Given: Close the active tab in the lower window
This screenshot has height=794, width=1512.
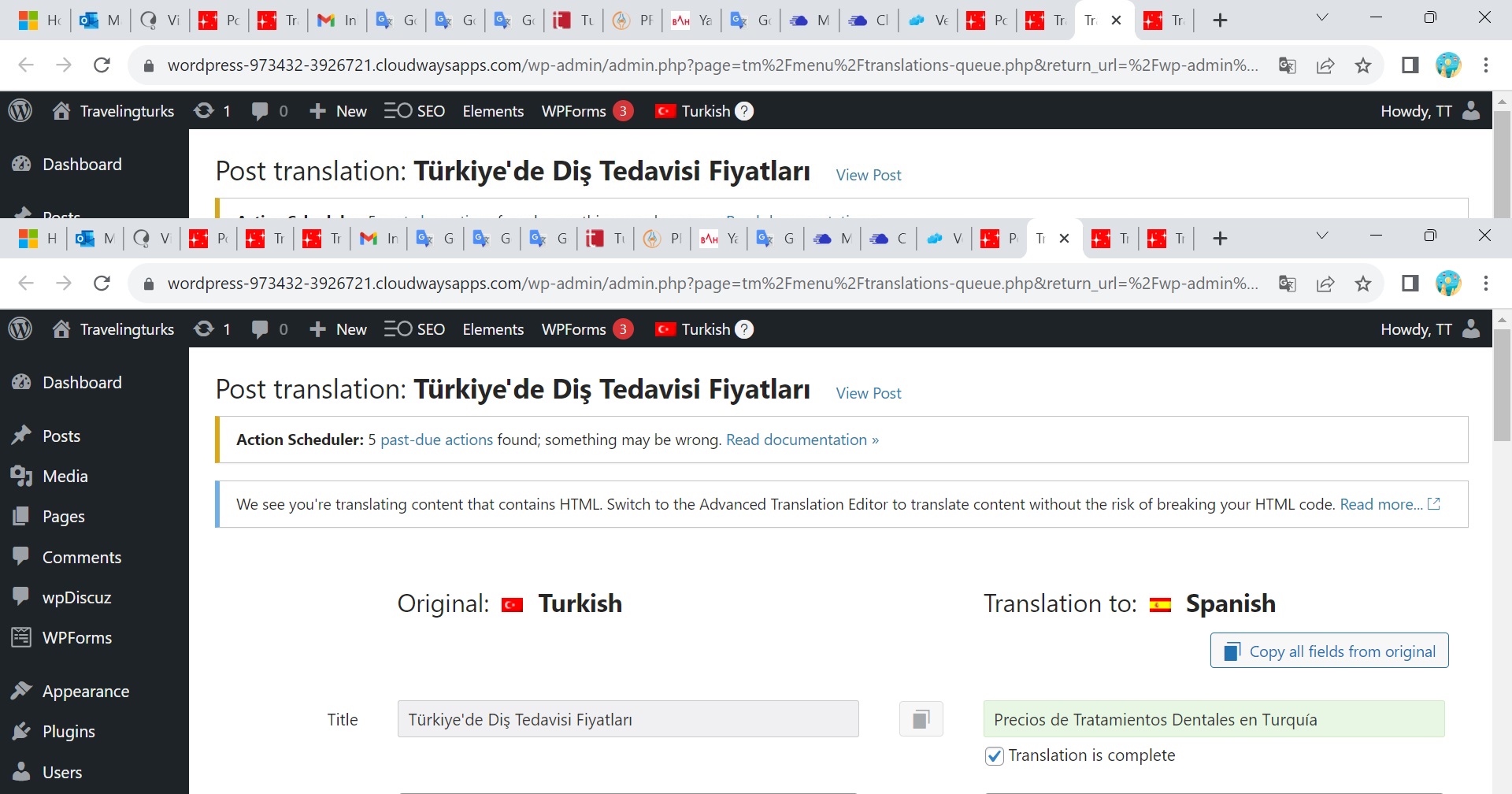Looking at the screenshot, I should (1064, 239).
